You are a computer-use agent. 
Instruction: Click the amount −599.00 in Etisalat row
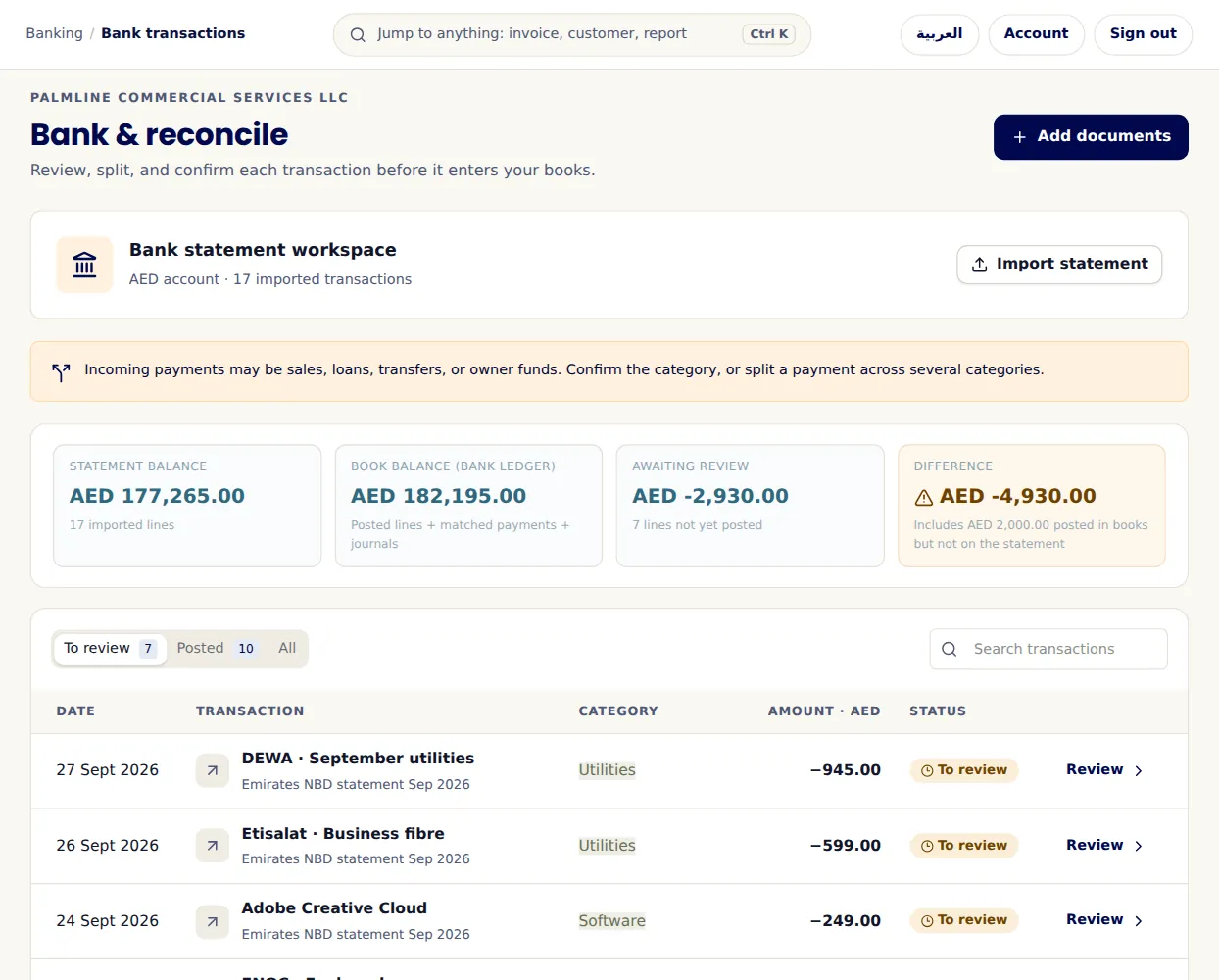tap(846, 846)
